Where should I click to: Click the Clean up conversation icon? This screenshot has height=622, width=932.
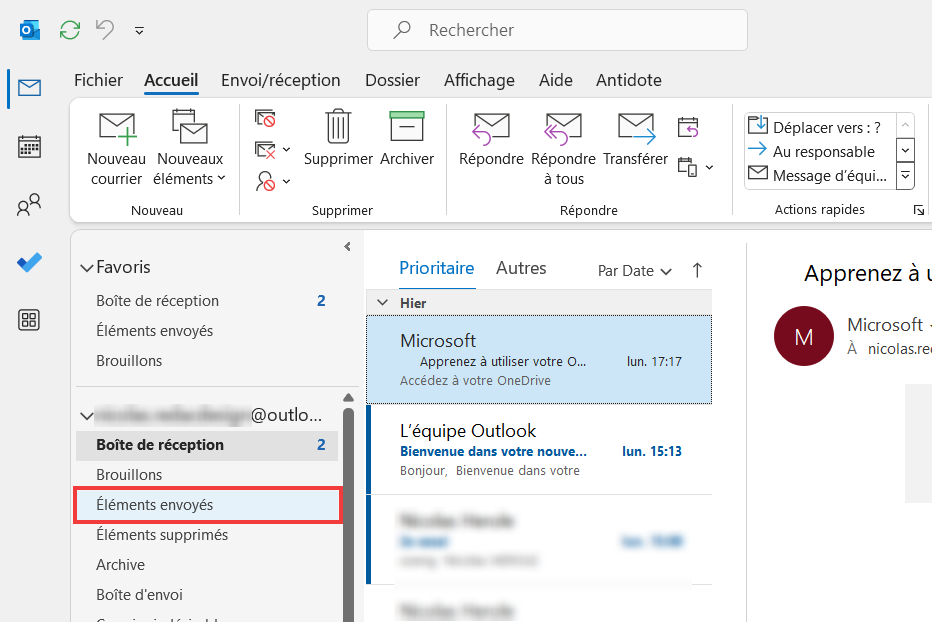click(x=265, y=149)
